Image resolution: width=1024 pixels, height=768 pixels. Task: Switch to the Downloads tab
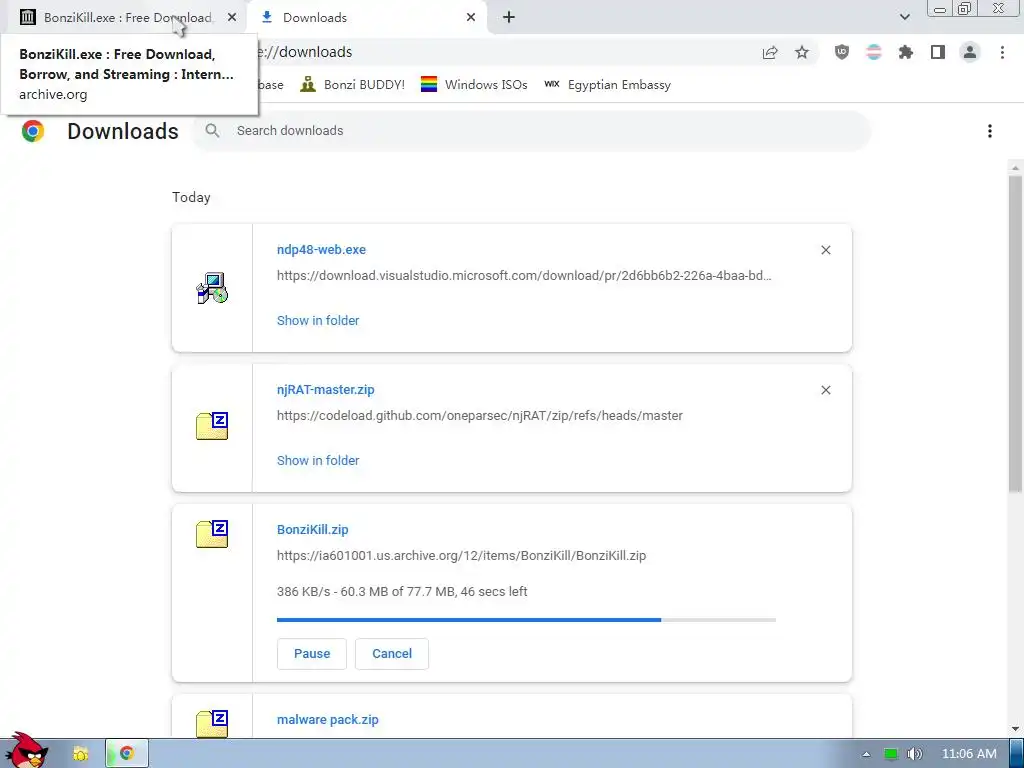point(366,18)
